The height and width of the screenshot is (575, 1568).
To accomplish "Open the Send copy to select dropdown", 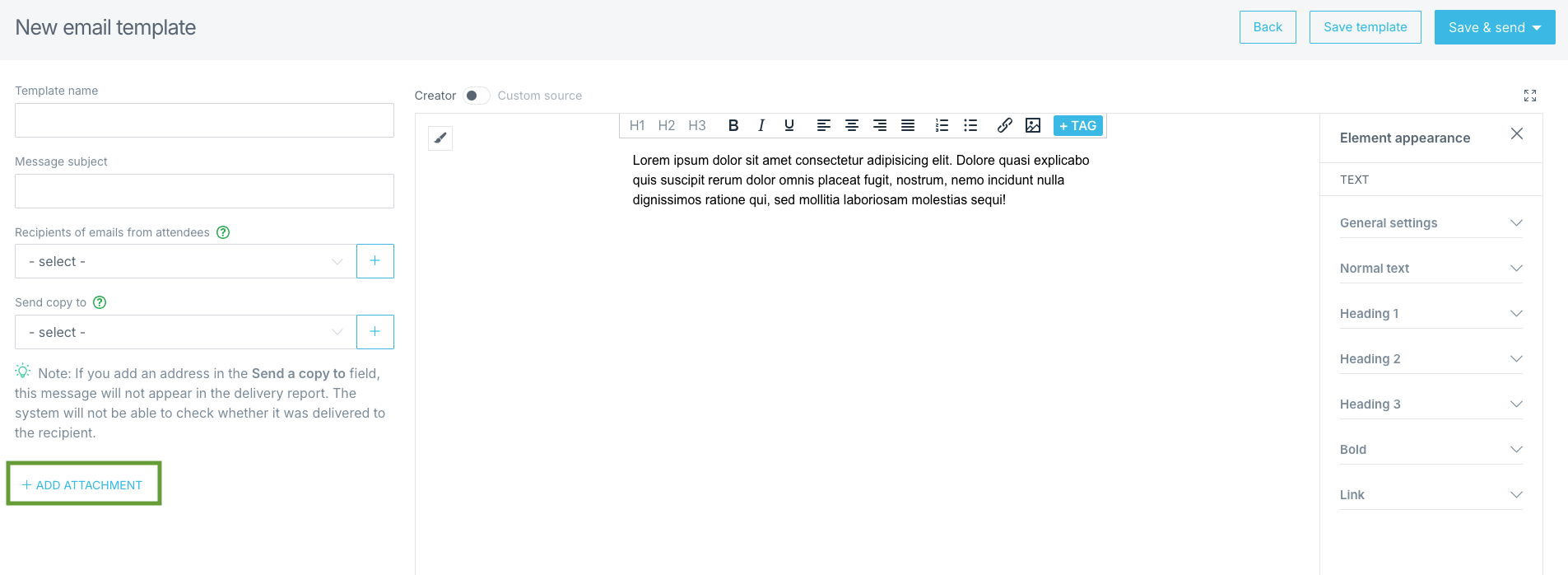I will pos(185,332).
